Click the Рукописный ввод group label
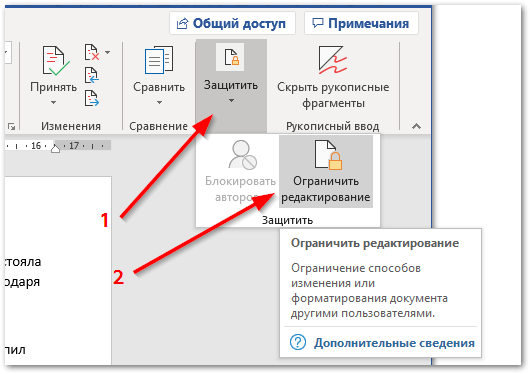The width and height of the screenshot is (530, 374). coord(333,126)
